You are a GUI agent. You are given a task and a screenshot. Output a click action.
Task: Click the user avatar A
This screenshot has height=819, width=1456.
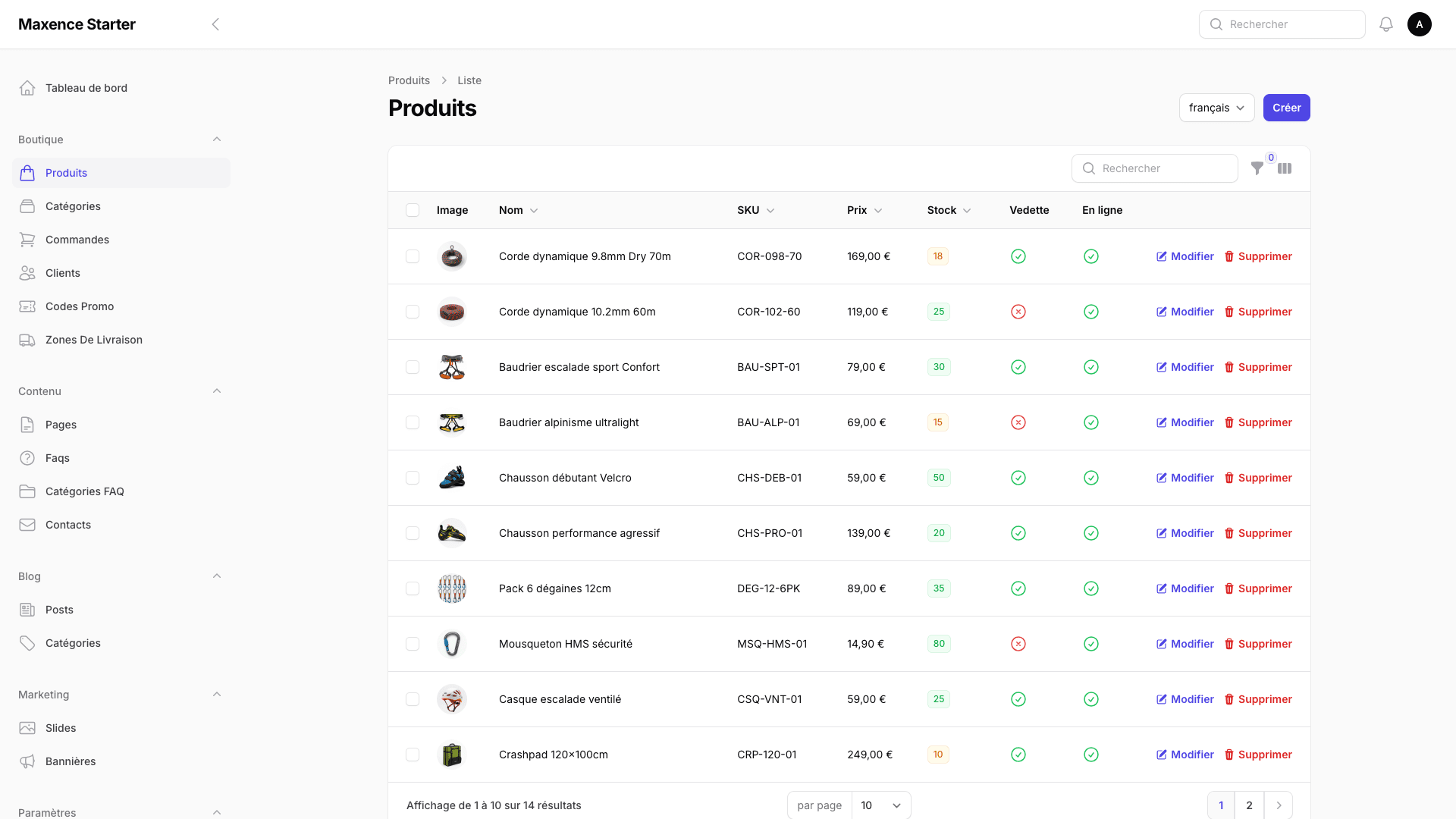(1419, 24)
